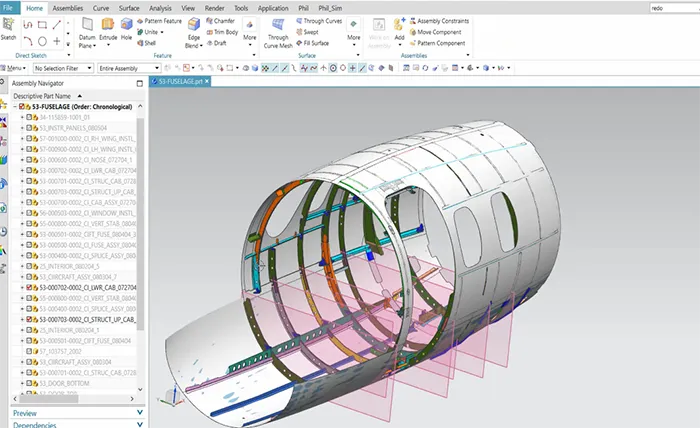The width and height of the screenshot is (700, 428).
Task: Click the Fill Surface command
Action: [x=312, y=43]
